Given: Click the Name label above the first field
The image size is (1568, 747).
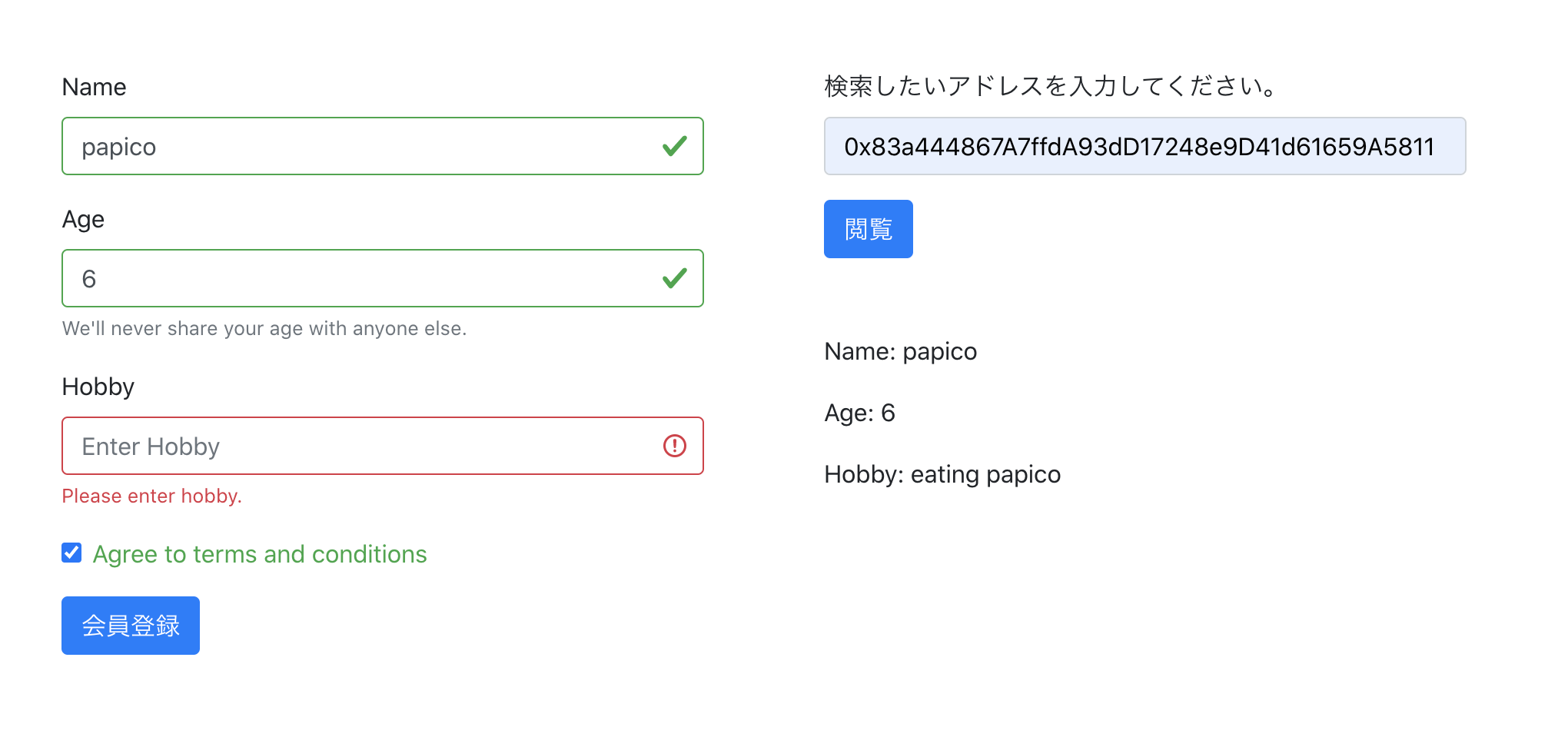Looking at the screenshot, I should (94, 87).
